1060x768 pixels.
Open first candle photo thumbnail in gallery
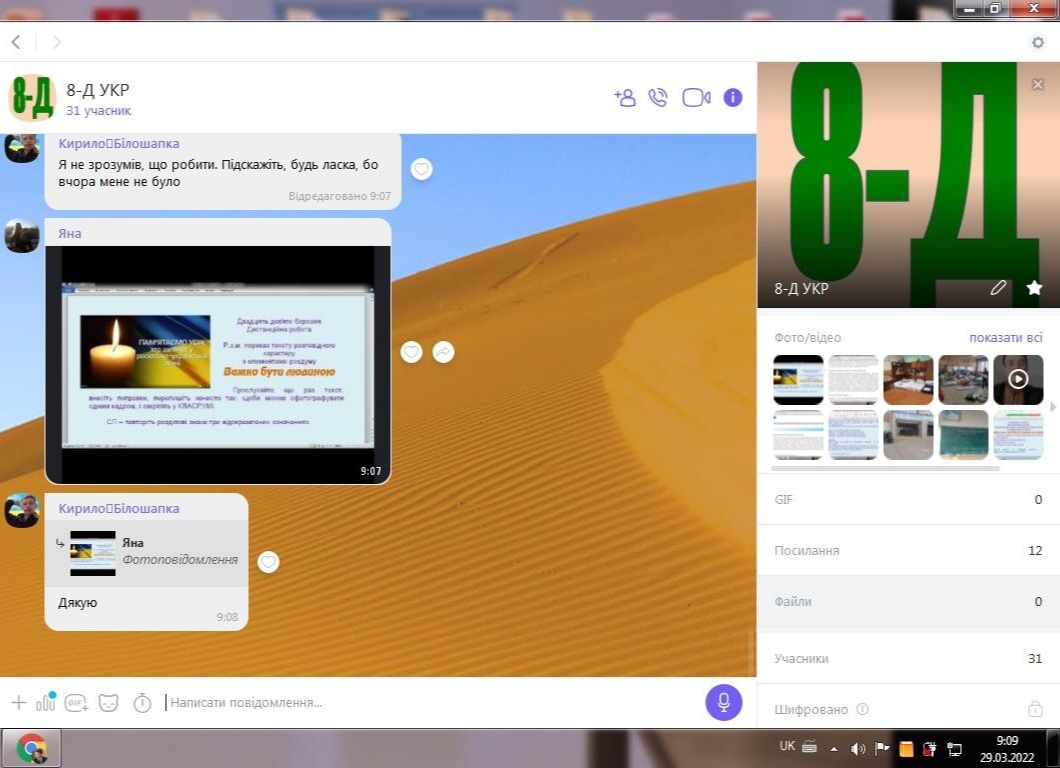coord(798,380)
